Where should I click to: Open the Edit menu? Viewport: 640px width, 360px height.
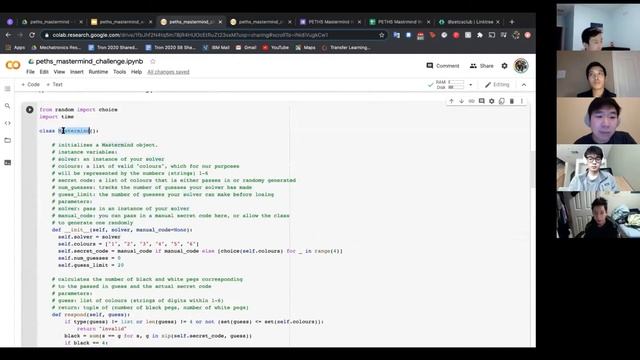click(44, 72)
